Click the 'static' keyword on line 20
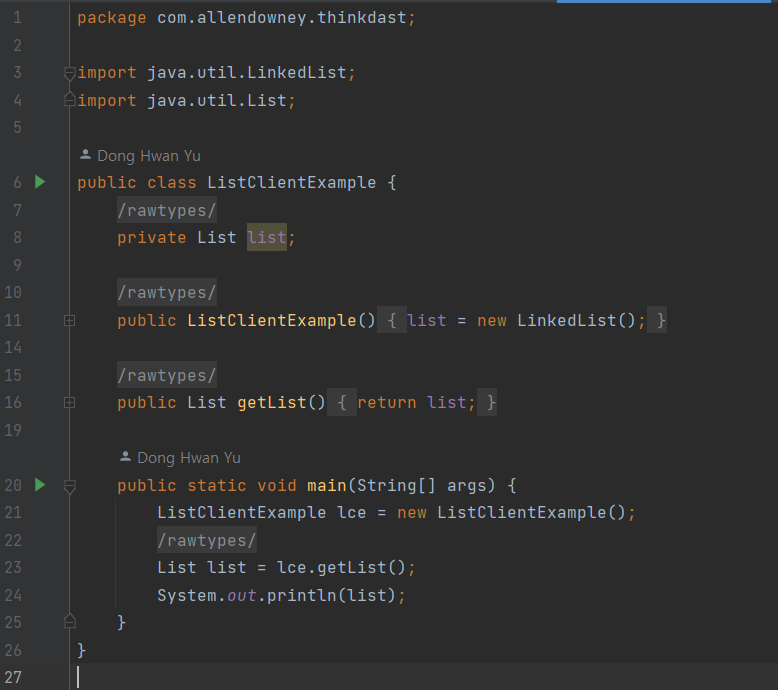Viewport: 778px width, 690px height. pos(217,485)
